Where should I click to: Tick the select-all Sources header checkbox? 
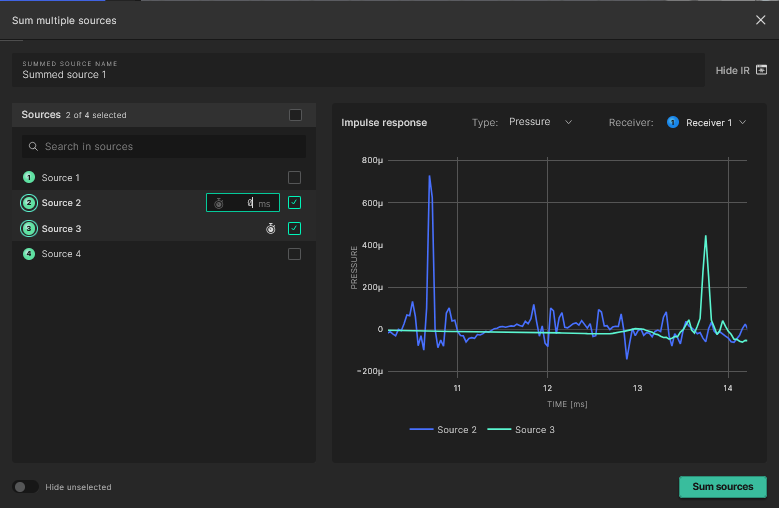[295, 115]
